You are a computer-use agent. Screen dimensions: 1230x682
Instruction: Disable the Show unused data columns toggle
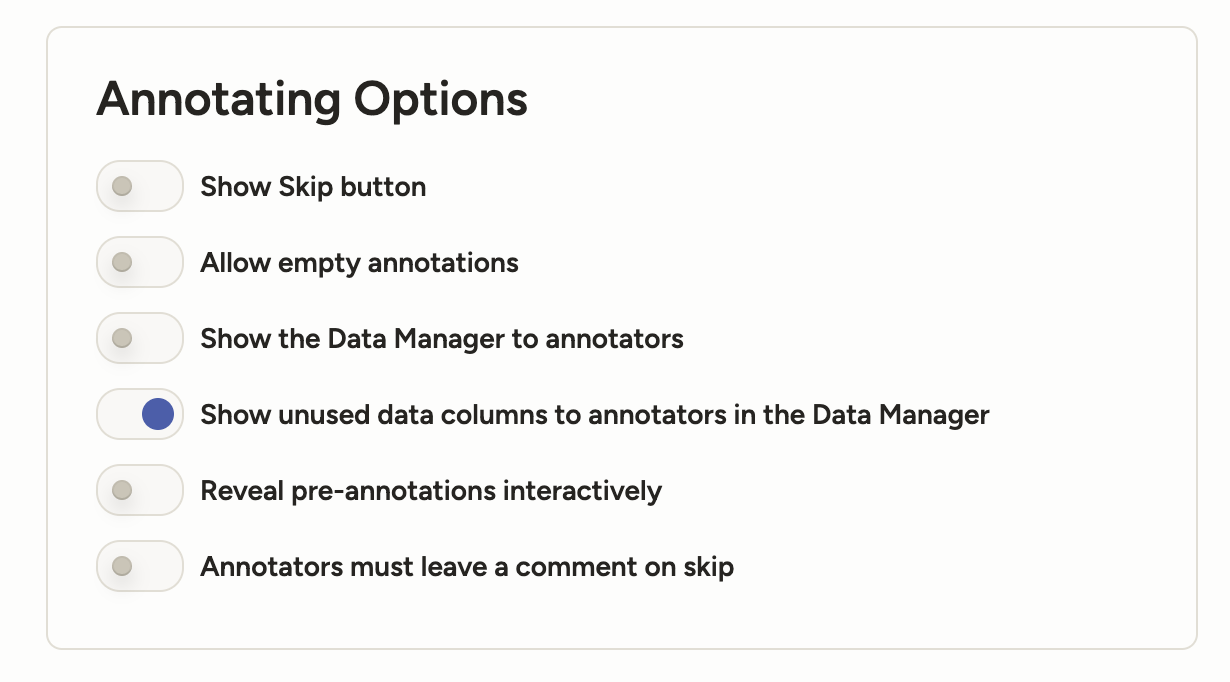click(140, 414)
